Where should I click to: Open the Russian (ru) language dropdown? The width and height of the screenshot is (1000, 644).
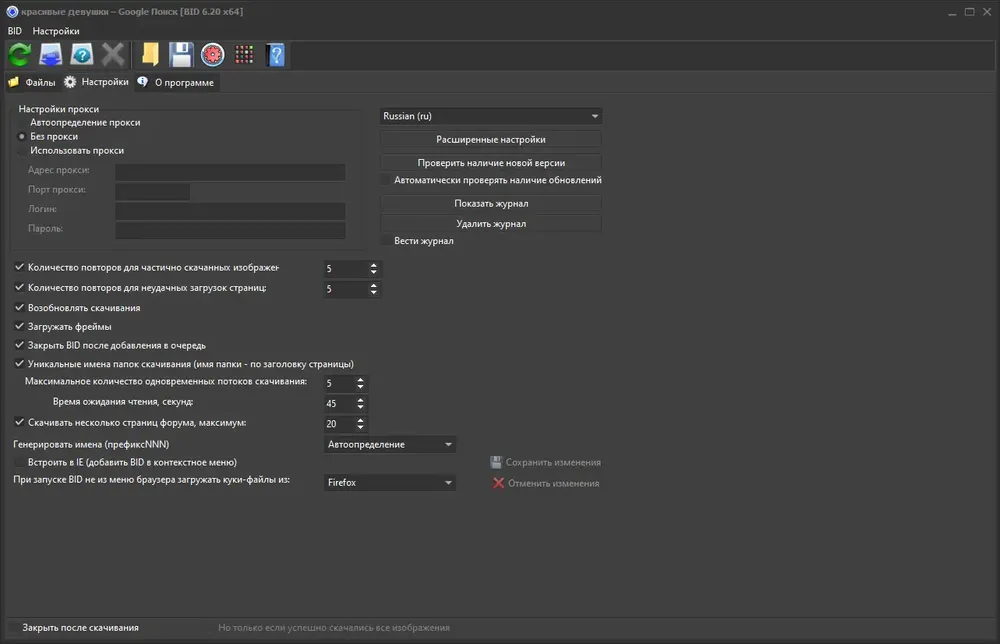[x=490, y=116]
